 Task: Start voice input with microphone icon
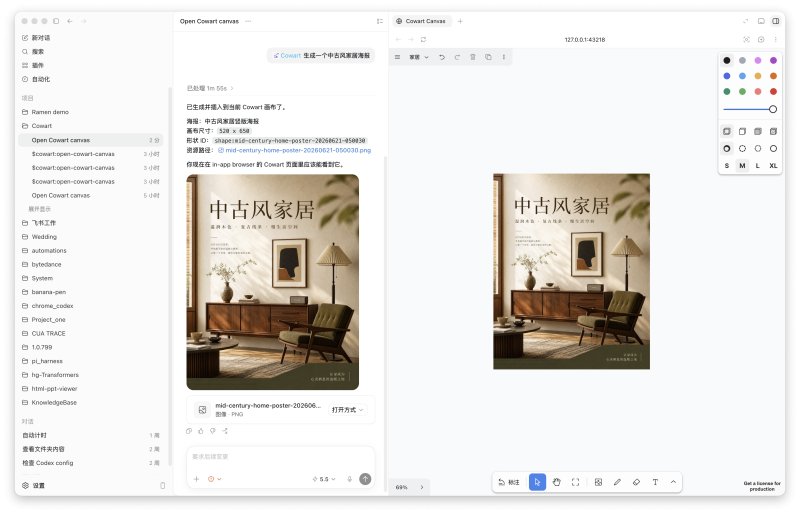click(x=350, y=479)
